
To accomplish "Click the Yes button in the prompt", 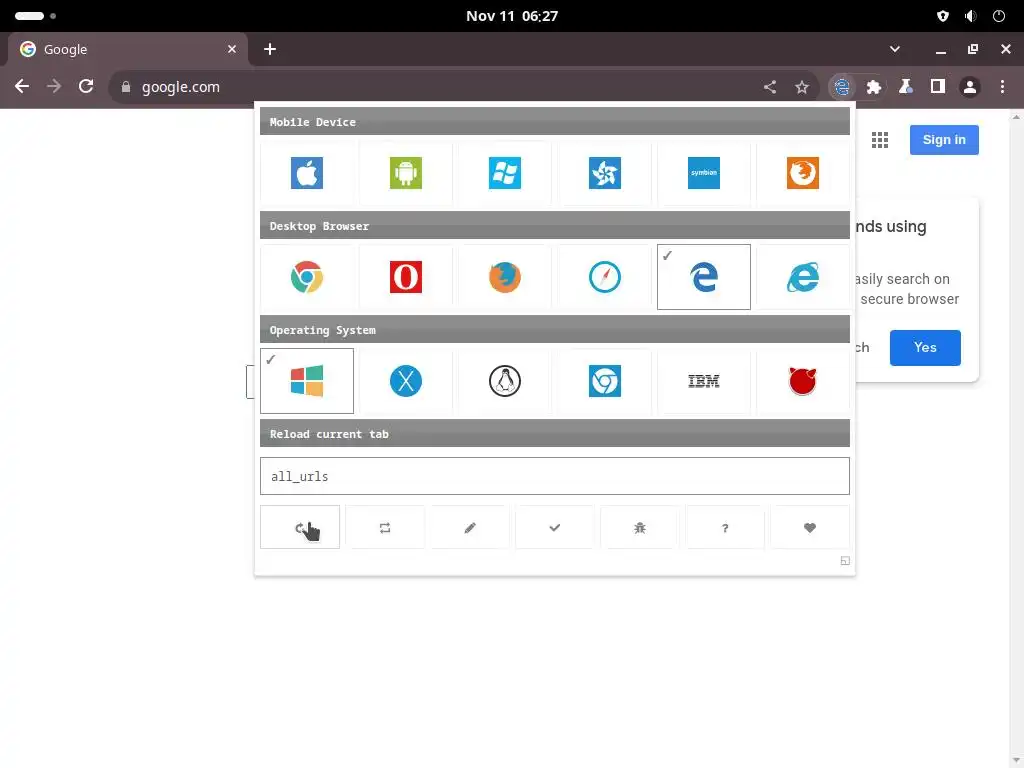I will (925, 347).
